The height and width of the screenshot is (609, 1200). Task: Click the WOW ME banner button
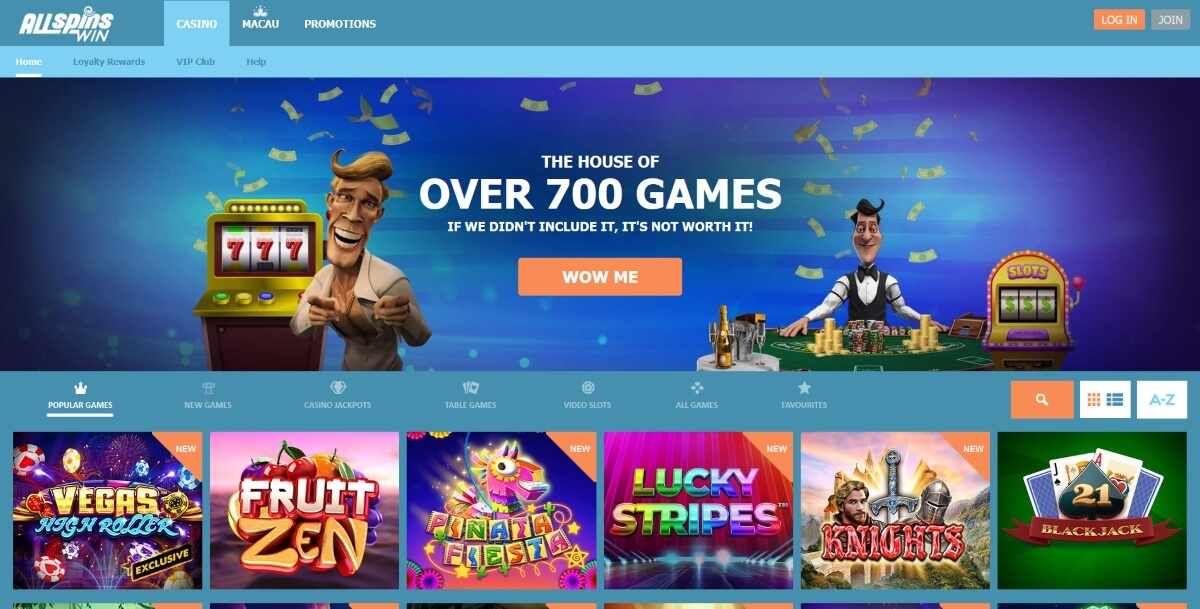[x=600, y=277]
